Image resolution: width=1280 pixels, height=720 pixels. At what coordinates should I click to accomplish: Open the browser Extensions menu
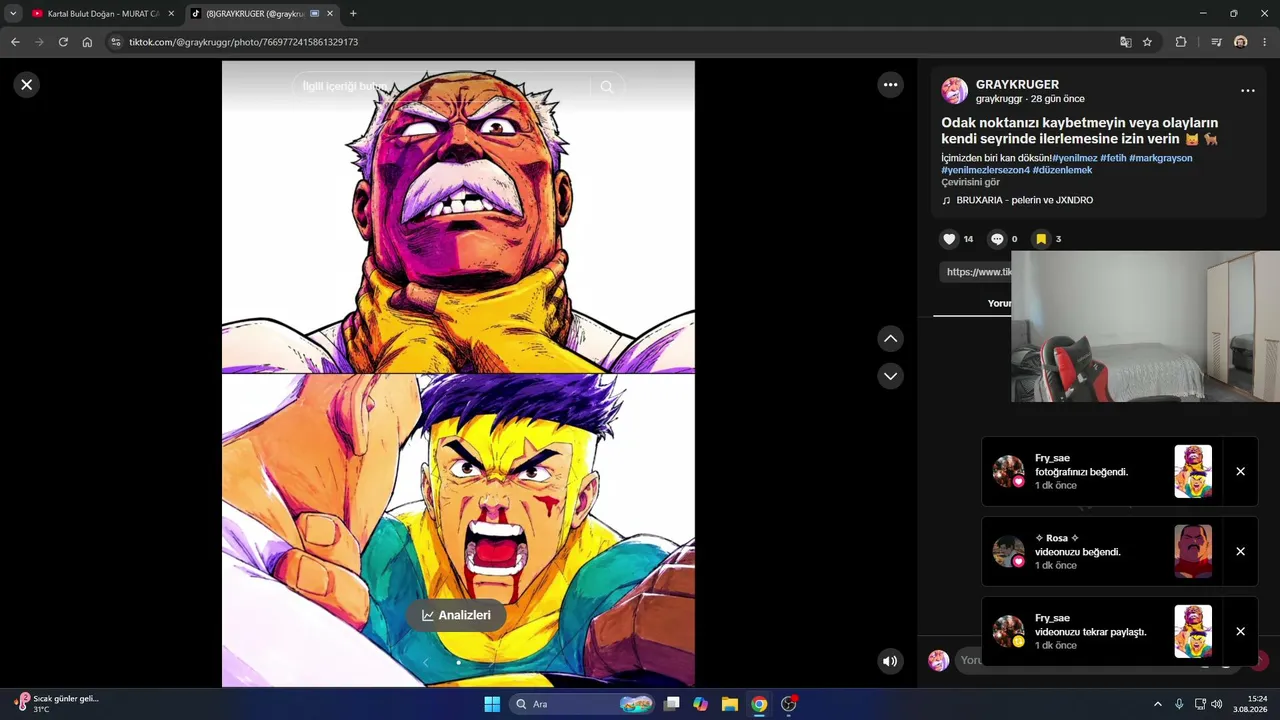pos(1181,42)
